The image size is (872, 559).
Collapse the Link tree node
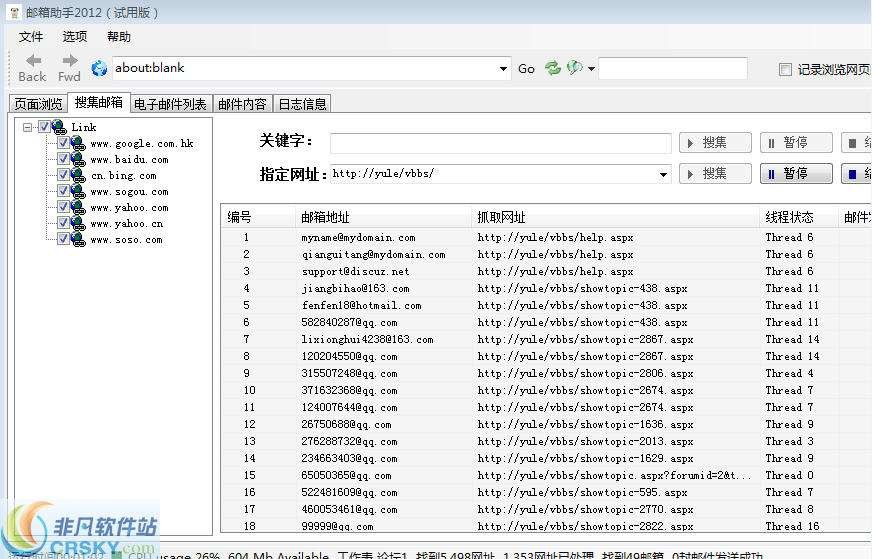27,127
